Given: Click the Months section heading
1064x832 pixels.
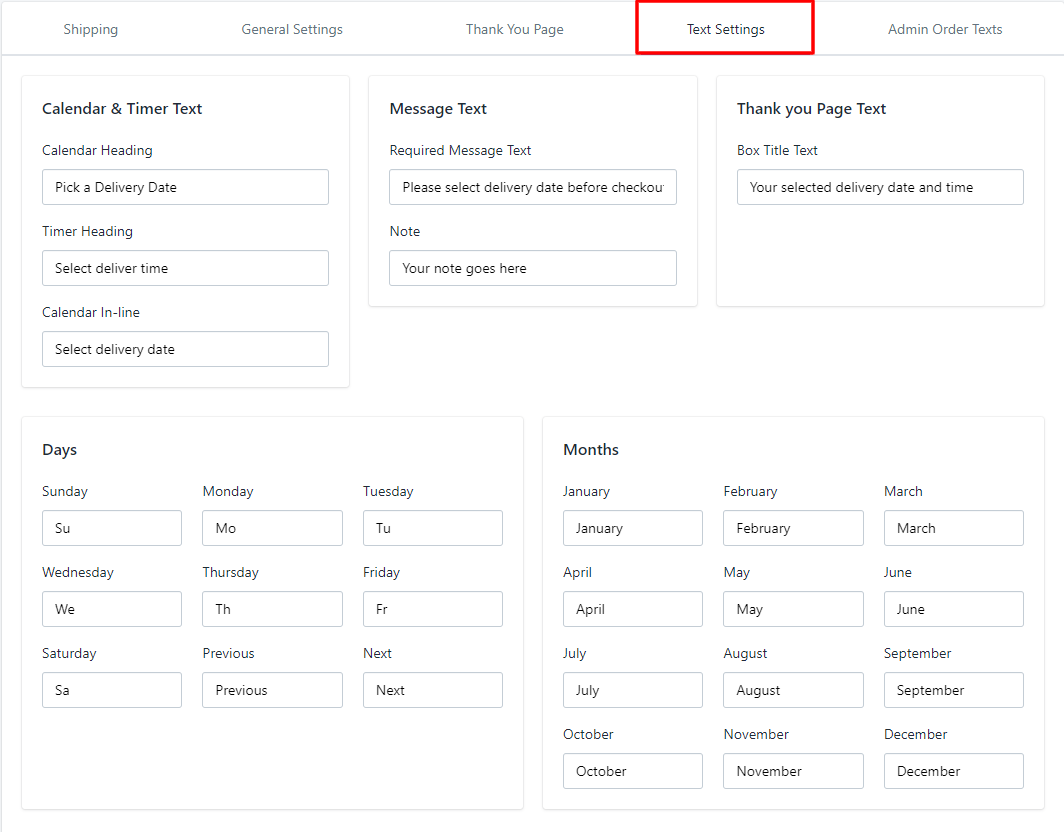Looking at the screenshot, I should pos(591,449).
